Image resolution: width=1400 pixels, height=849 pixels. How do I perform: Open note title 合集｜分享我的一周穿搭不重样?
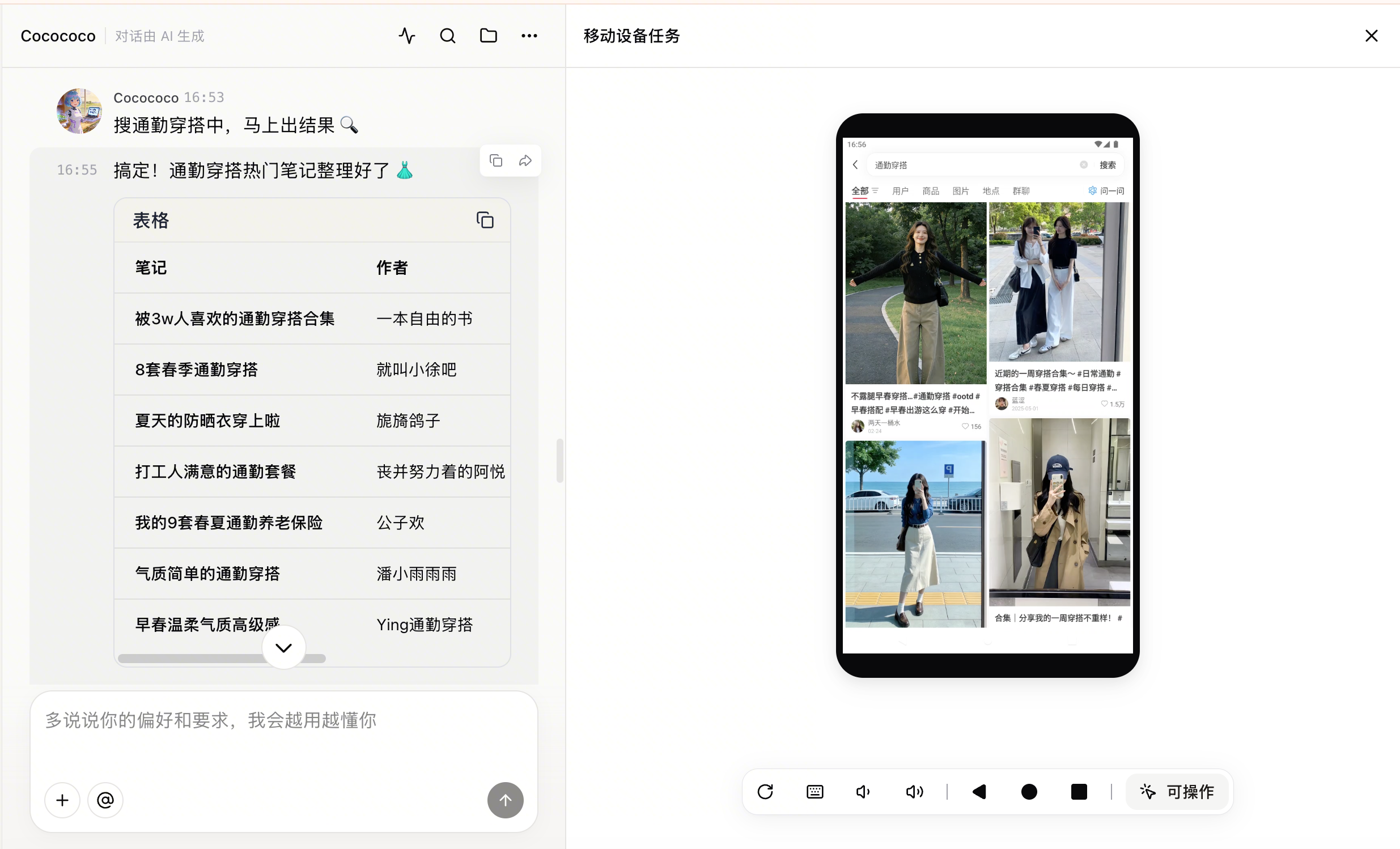click(1058, 618)
